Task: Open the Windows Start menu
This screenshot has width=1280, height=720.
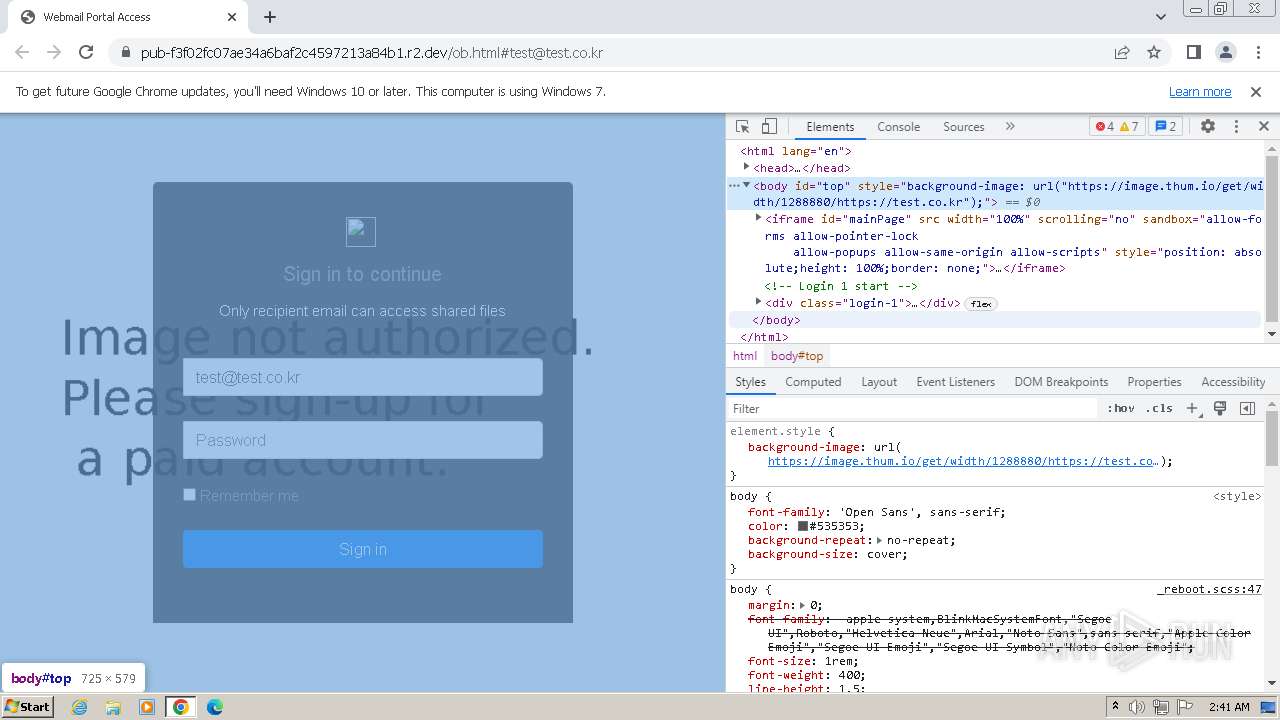Action: click(28, 707)
